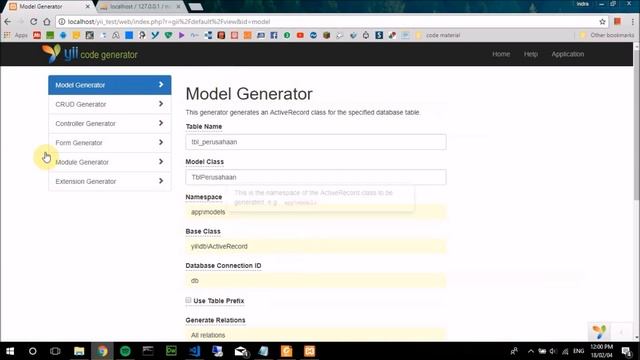Click the chevron on the Form Generator row
The height and width of the screenshot is (360, 640).
click(161, 142)
